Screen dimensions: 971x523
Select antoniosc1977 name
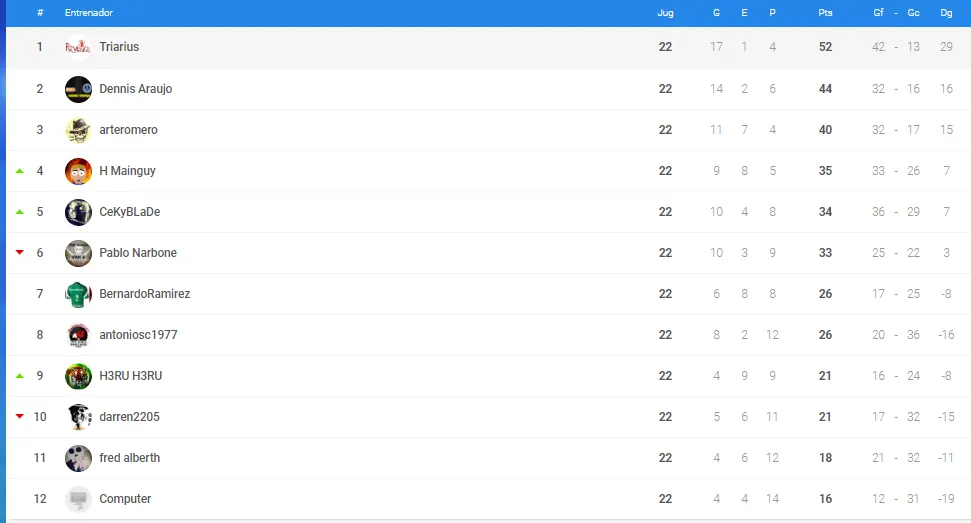138,335
